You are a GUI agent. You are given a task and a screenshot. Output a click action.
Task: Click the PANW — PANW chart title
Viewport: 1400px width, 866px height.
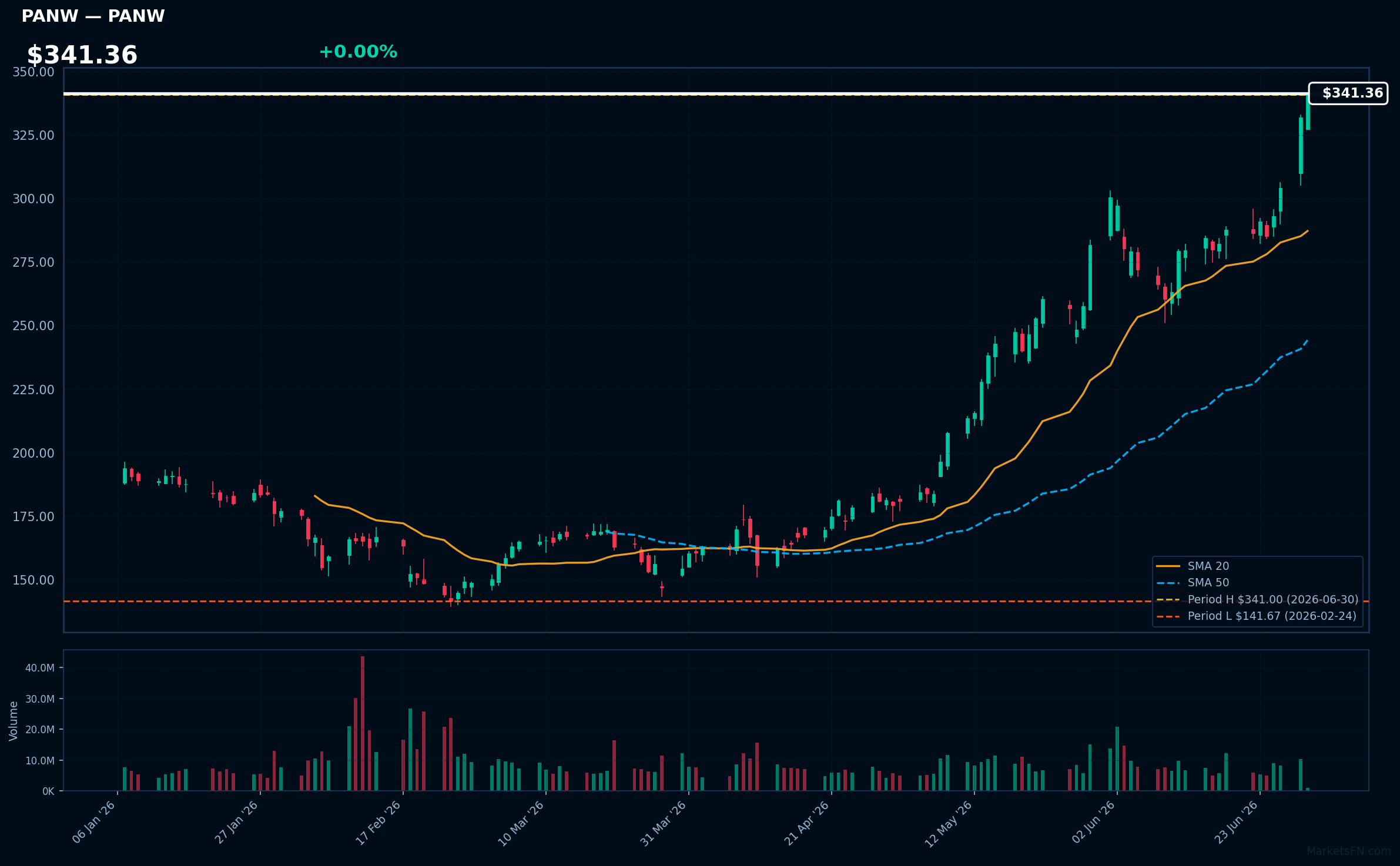pos(93,16)
